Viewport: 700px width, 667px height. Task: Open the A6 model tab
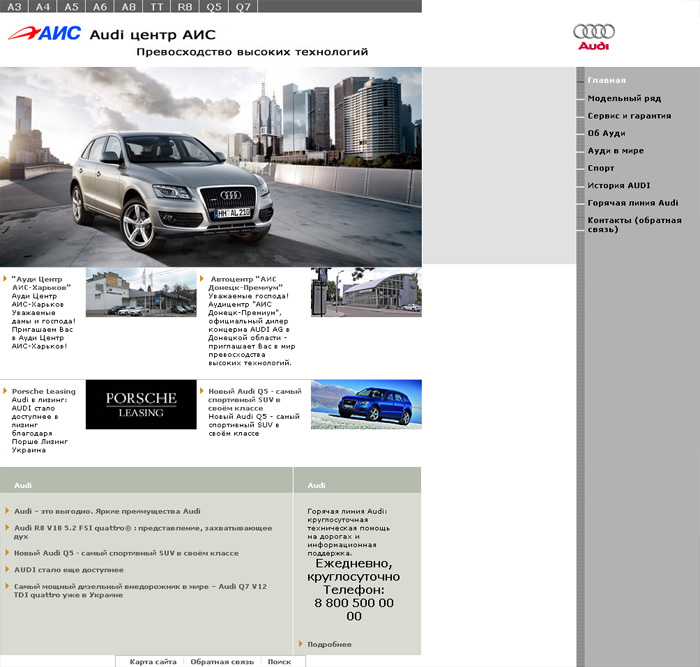click(100, 6)
